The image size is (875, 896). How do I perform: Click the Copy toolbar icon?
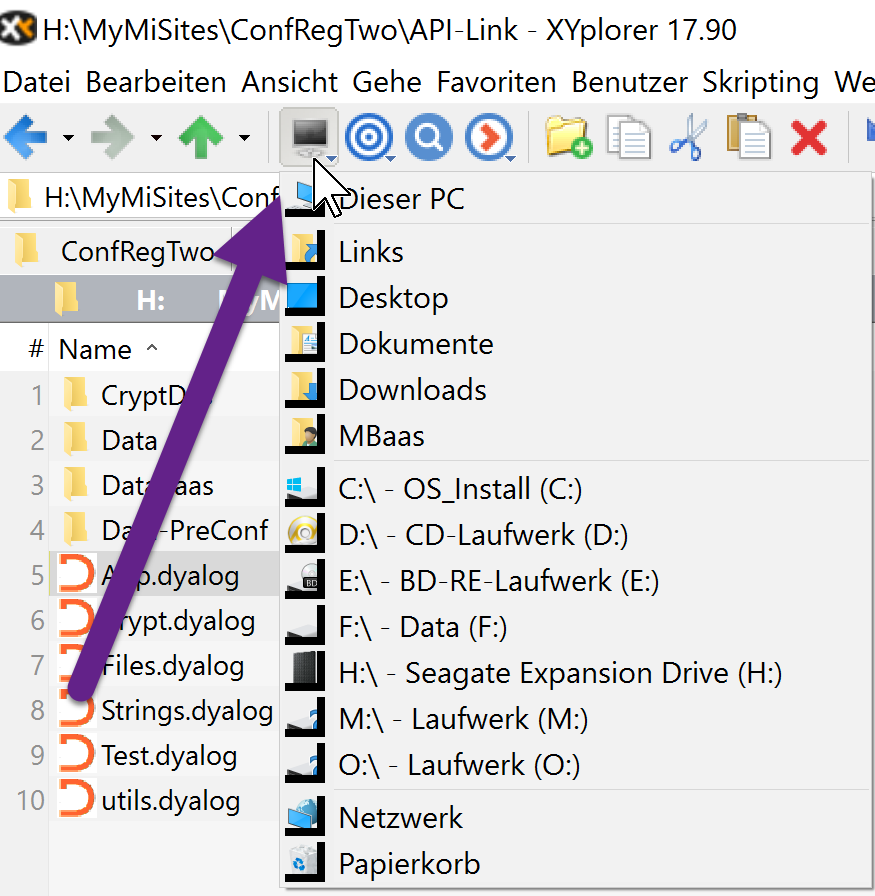pyautogui.click(x=629, y=137)
